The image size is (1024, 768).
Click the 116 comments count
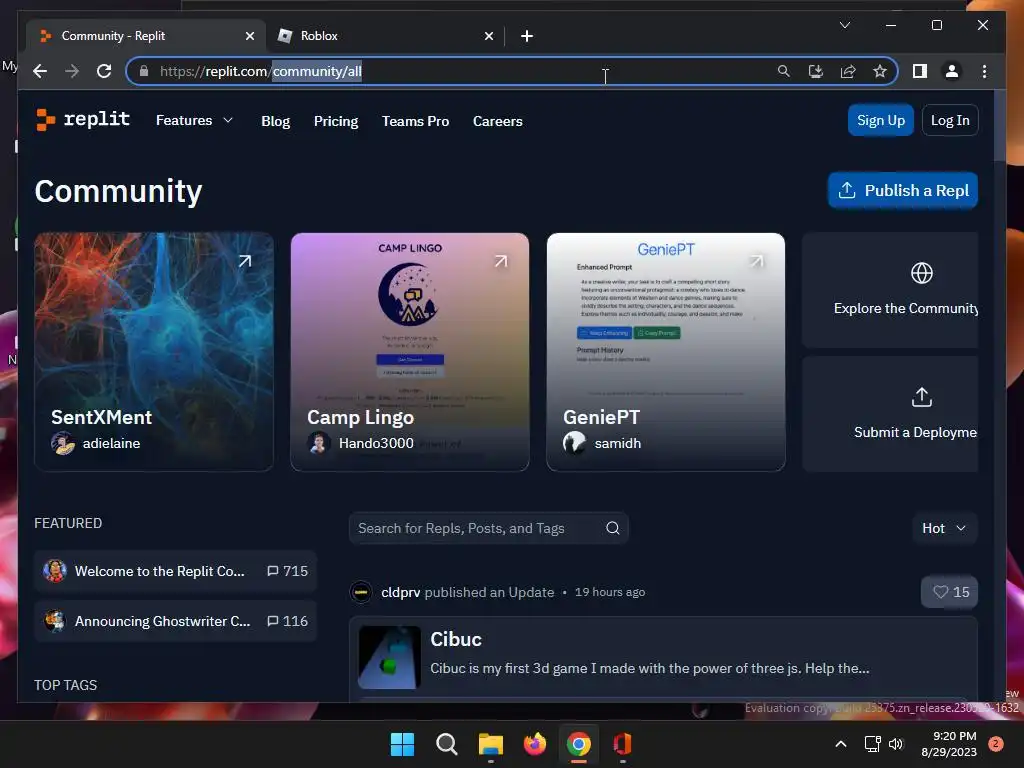tap(287, 621)
